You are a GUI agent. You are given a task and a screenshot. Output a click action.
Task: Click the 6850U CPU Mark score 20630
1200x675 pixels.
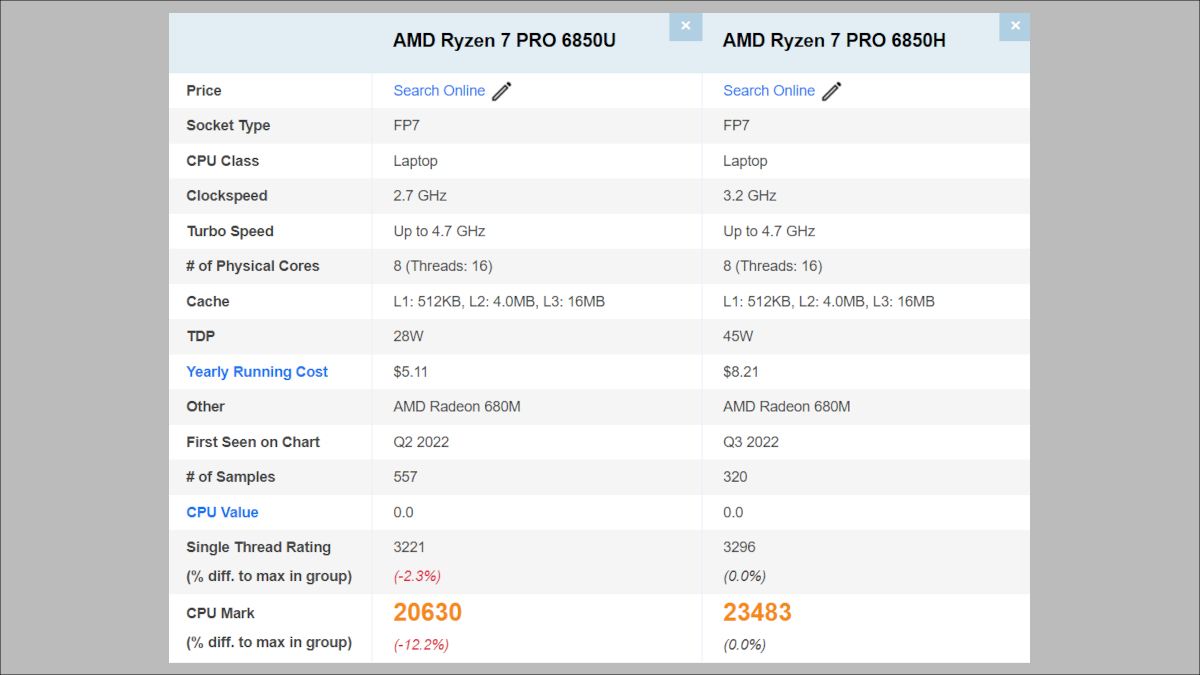[x=428, y=611]
